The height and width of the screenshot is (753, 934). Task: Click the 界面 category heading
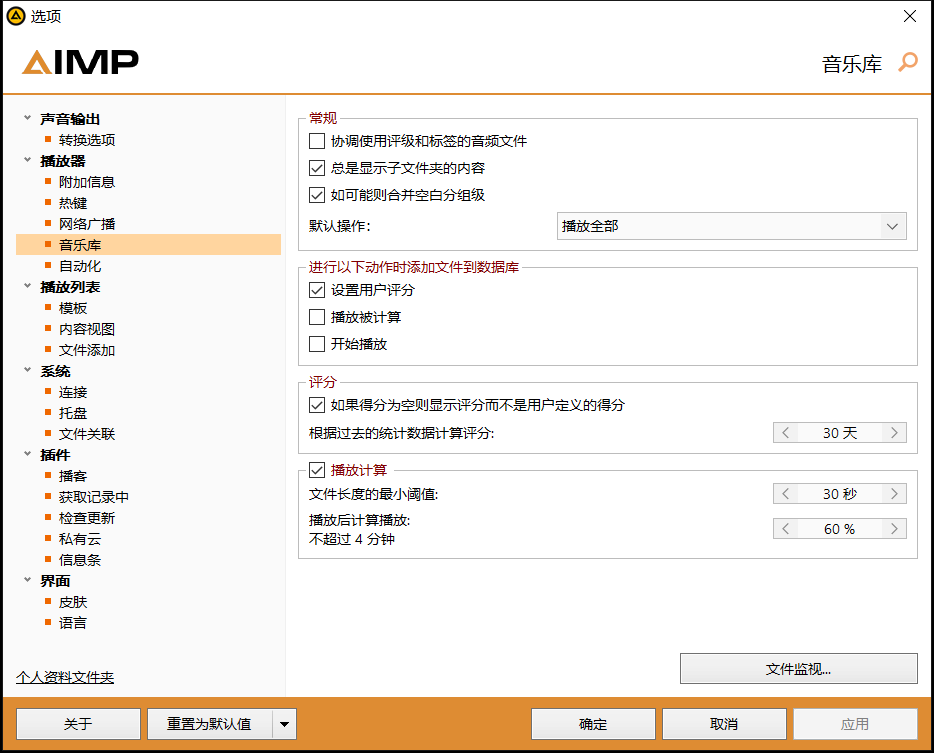[55, 580]
